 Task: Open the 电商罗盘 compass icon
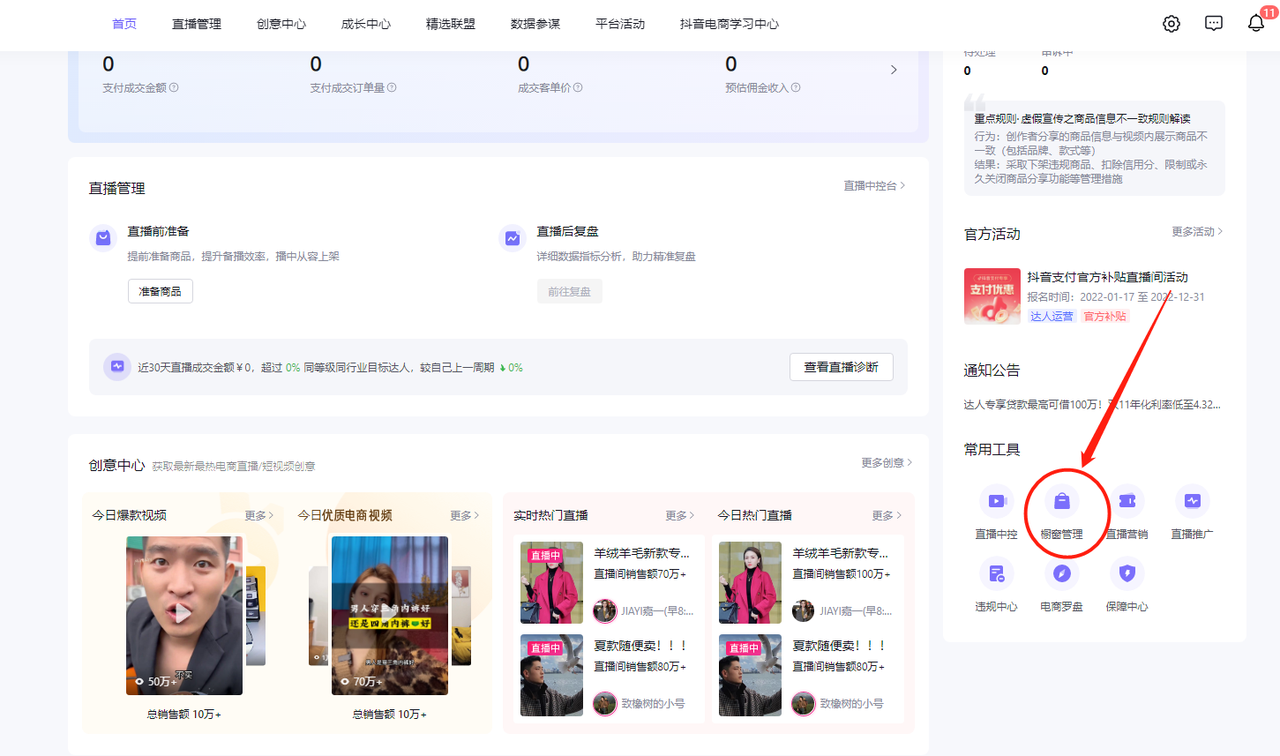(1061, 574)
